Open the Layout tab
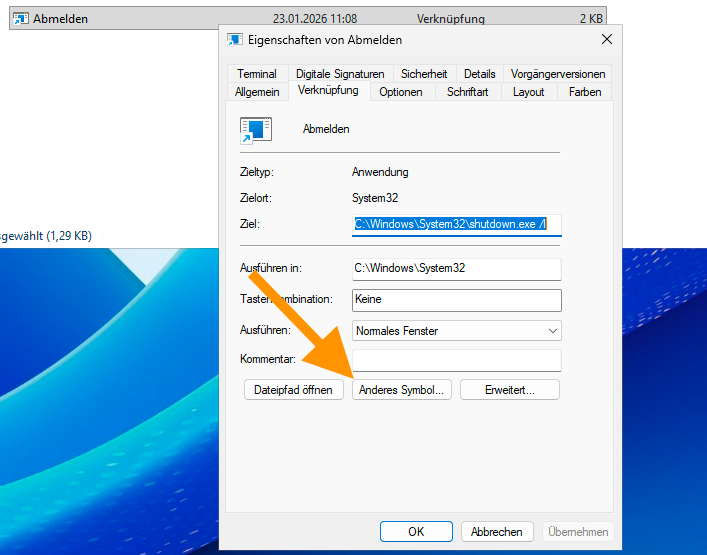 coord(528,92)
